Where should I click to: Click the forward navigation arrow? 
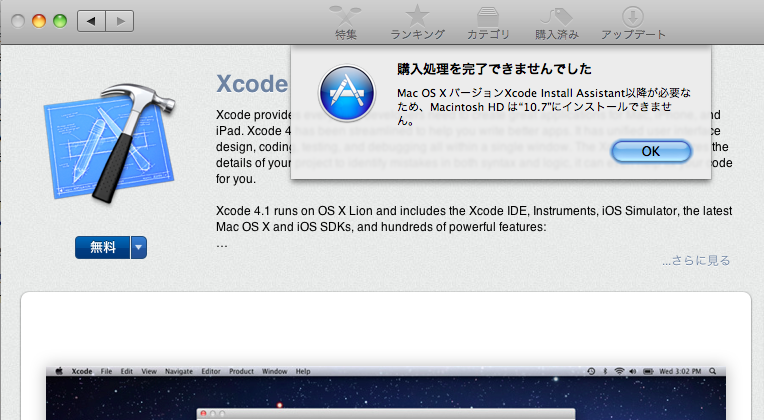[120, 21]
